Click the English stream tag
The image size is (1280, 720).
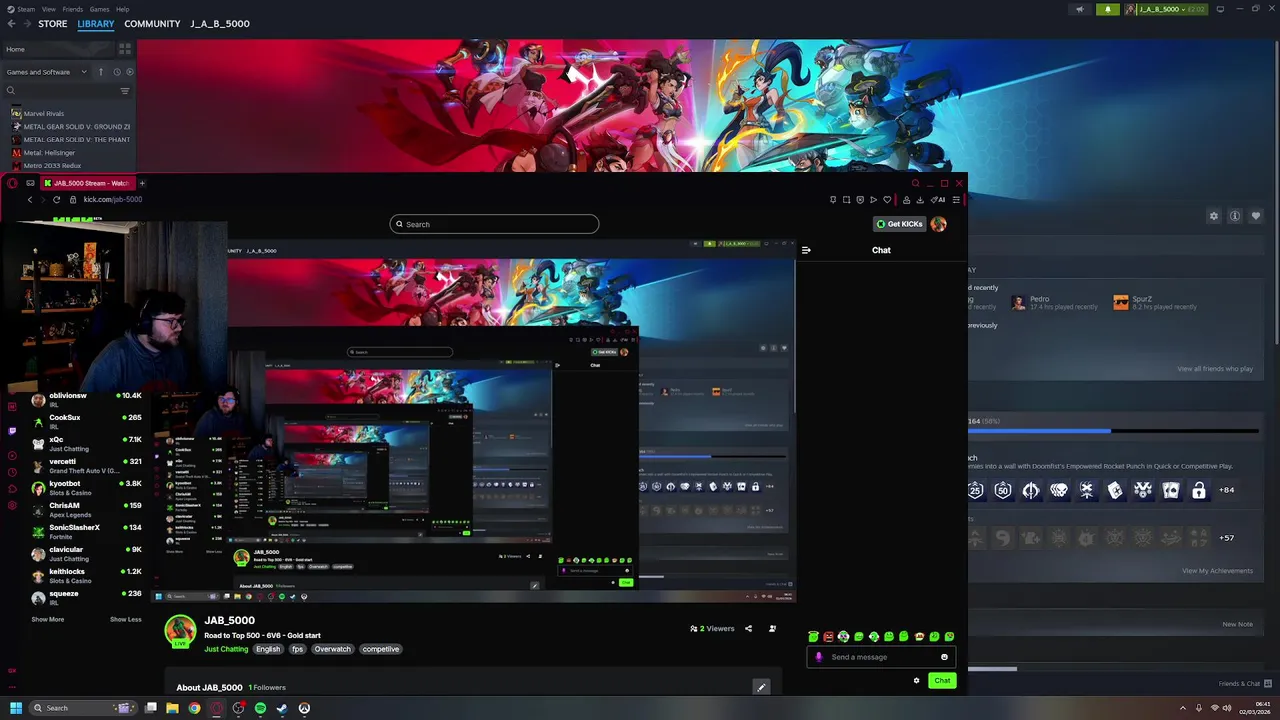tap(268, 649)
